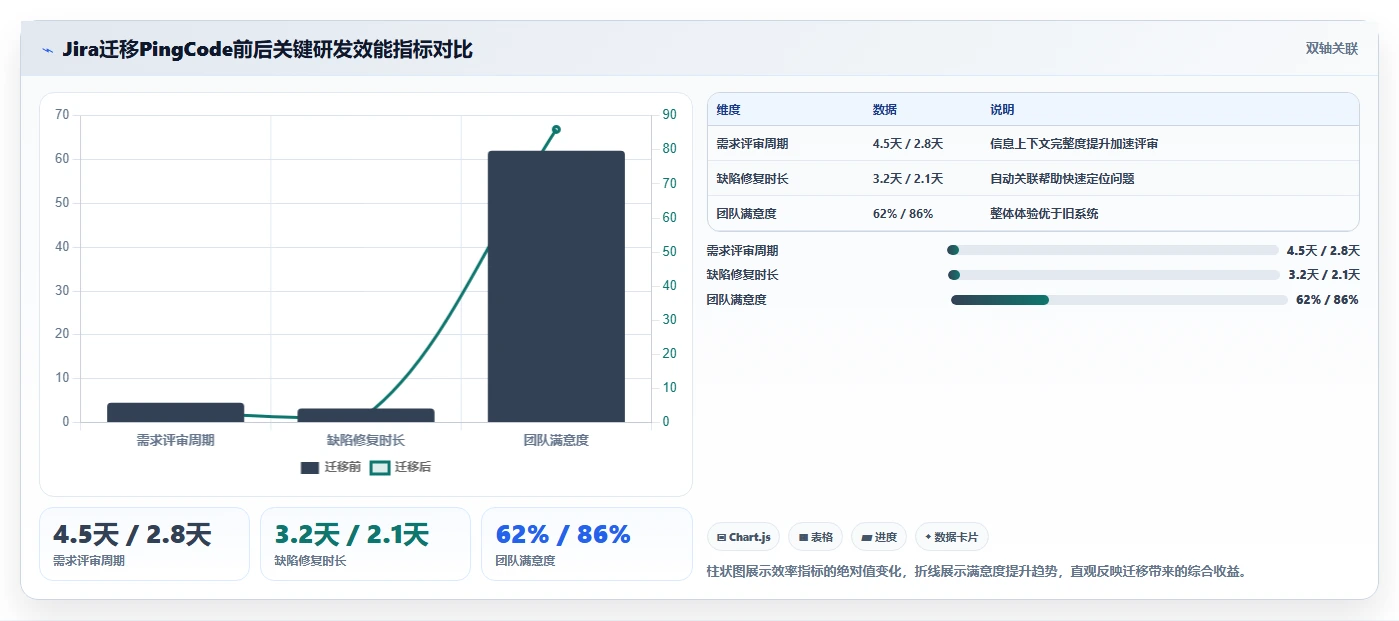This screenshot has height=621, width=1399.
Task: Click the 需求评审周期 bar in the chart
Action: (176, 412)
